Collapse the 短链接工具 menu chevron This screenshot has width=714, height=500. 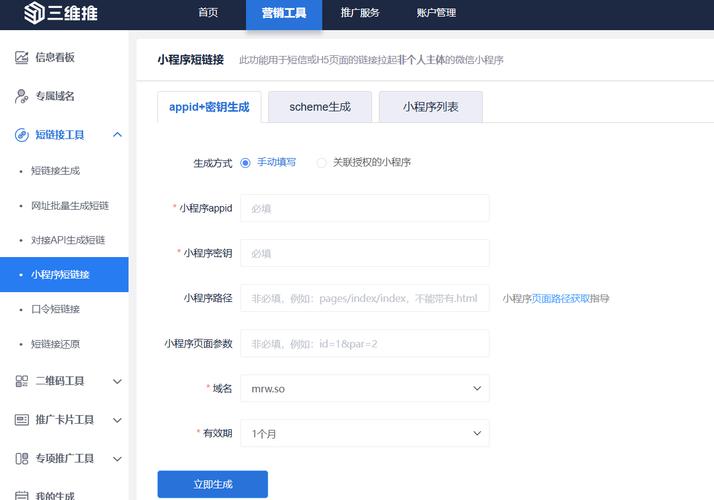pos(117,135)
